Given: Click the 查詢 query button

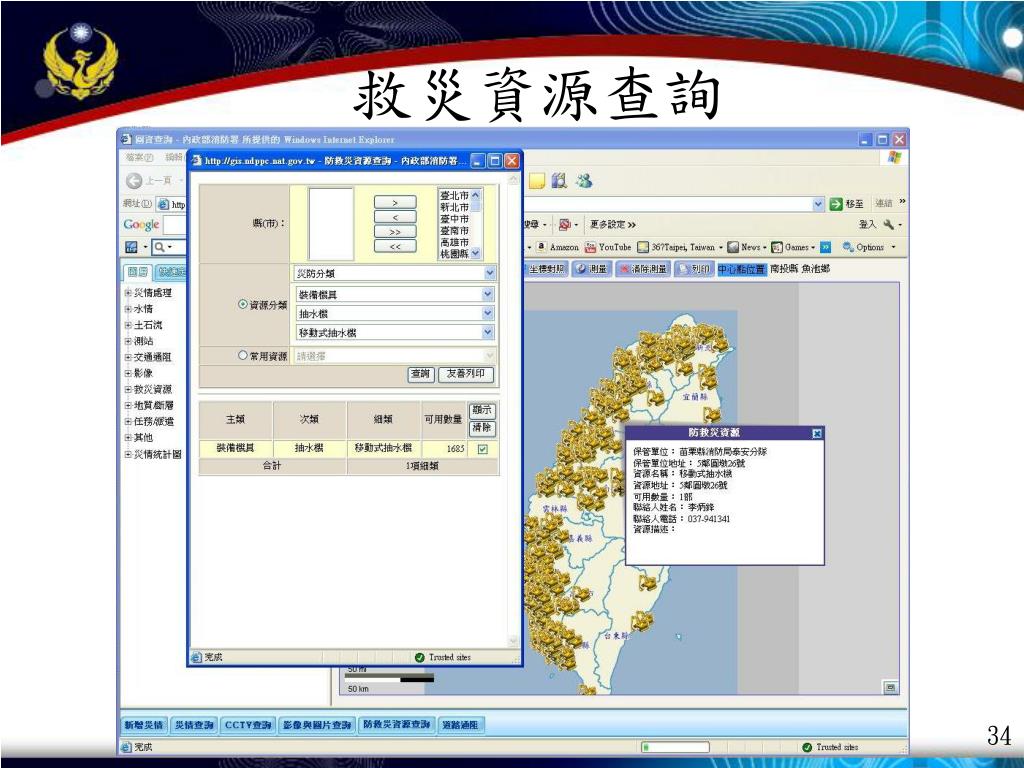Looking at the screenshot, I should 421,374.
